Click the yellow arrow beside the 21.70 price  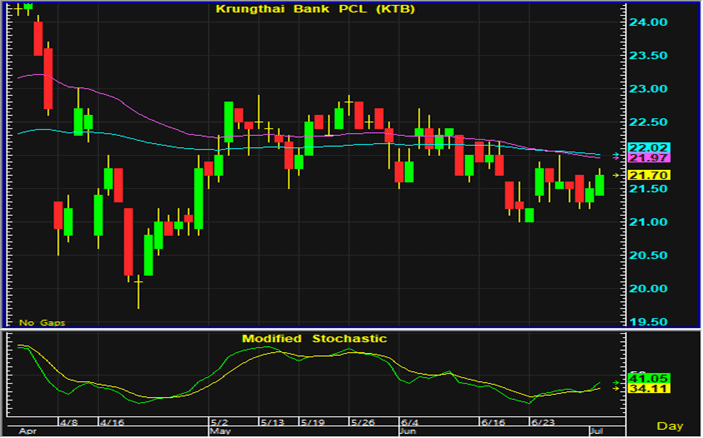tap(615, 175)
